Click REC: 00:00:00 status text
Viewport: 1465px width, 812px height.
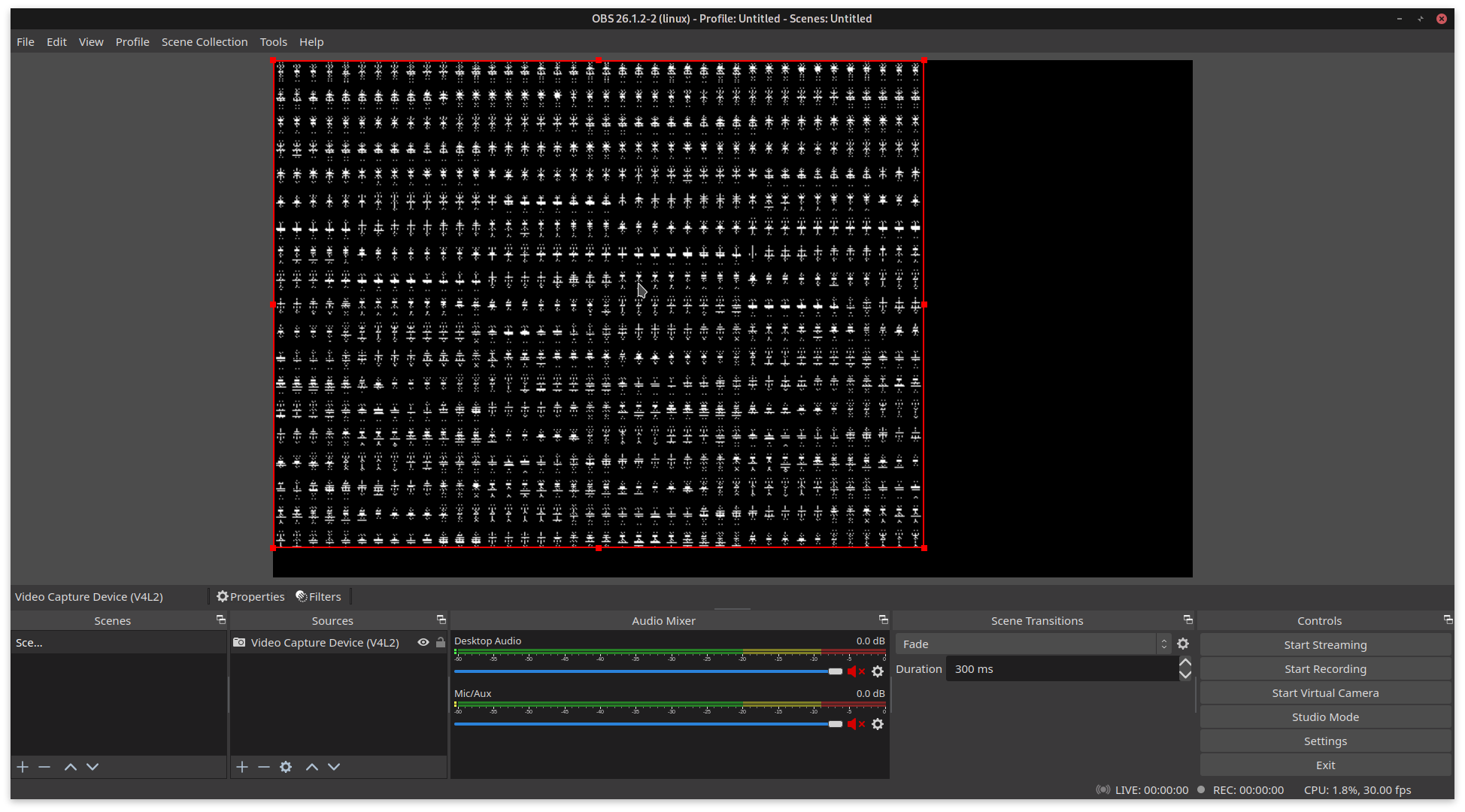[1248, 790]
